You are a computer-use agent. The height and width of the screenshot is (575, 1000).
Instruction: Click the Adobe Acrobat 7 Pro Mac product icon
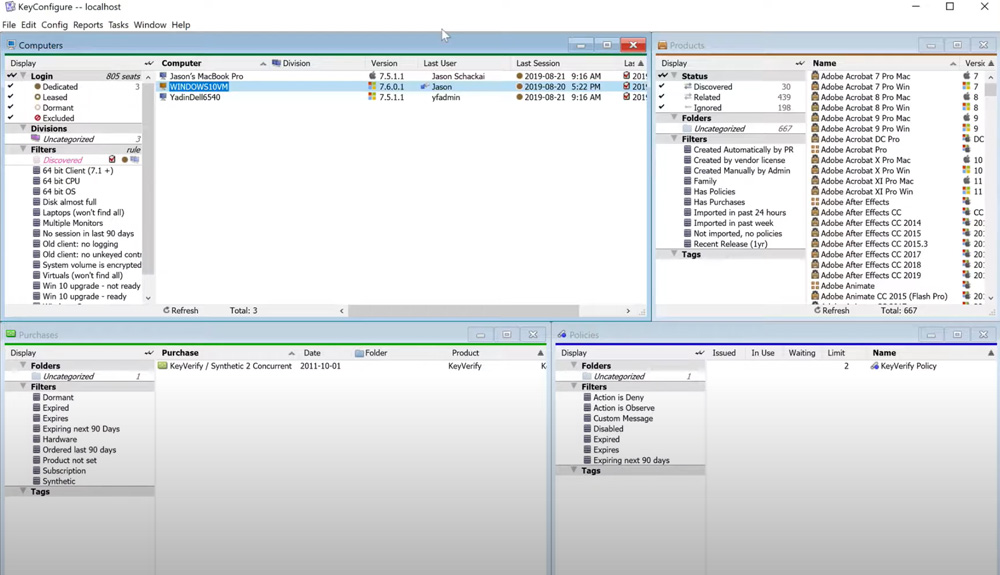click(x=815, y=76)
